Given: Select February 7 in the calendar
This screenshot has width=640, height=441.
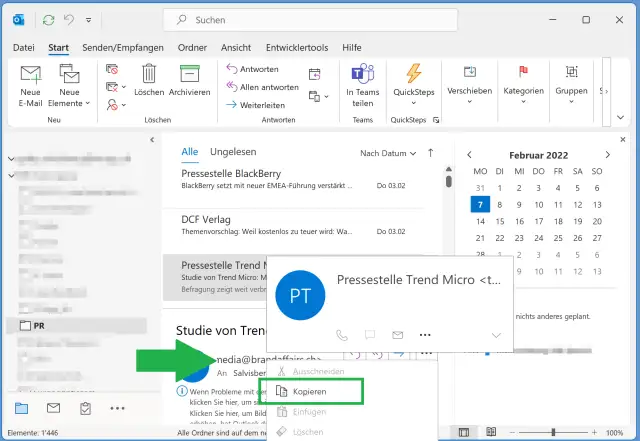Looking at the screenshot, I should [x=480, y=204].
